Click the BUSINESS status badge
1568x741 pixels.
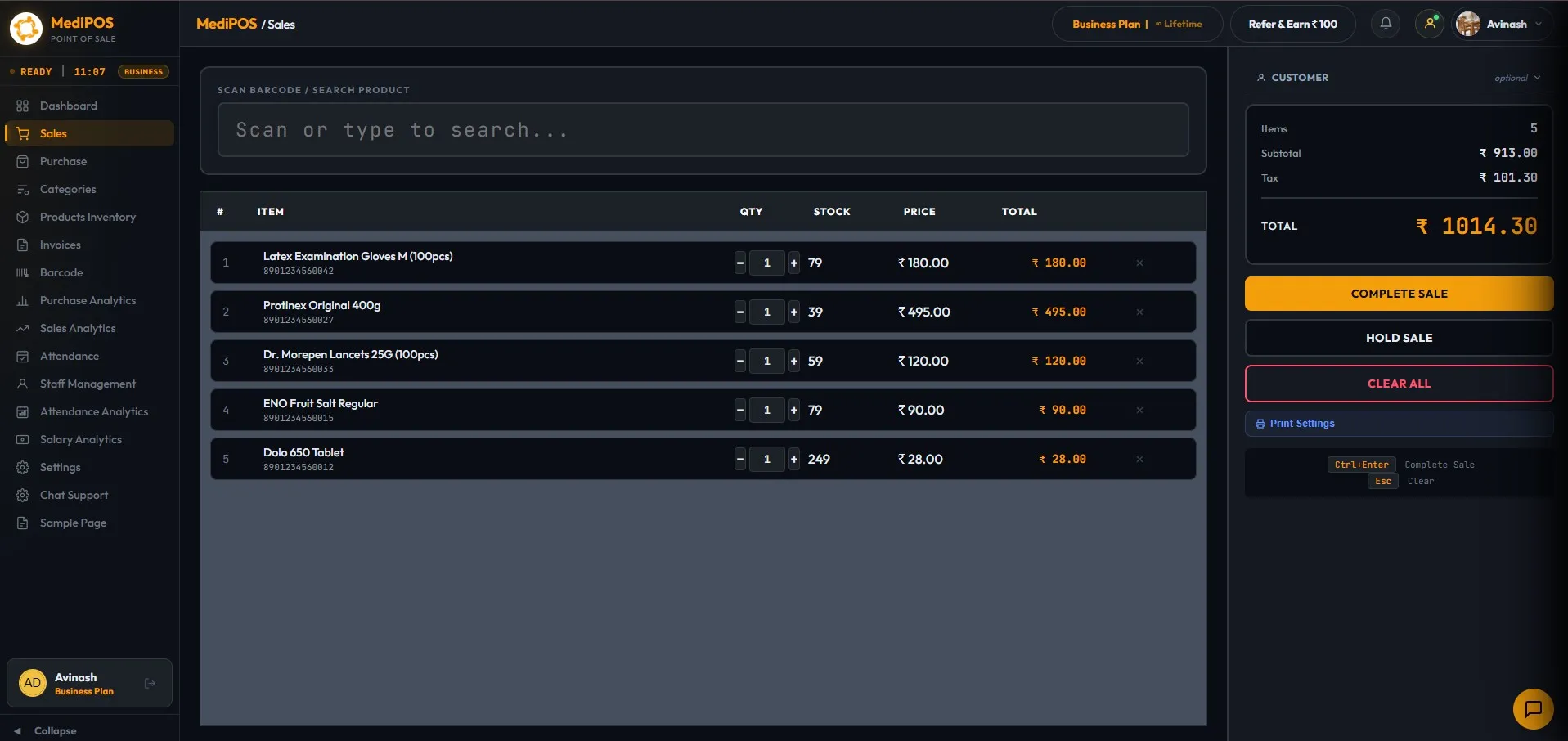click(143, 72)
